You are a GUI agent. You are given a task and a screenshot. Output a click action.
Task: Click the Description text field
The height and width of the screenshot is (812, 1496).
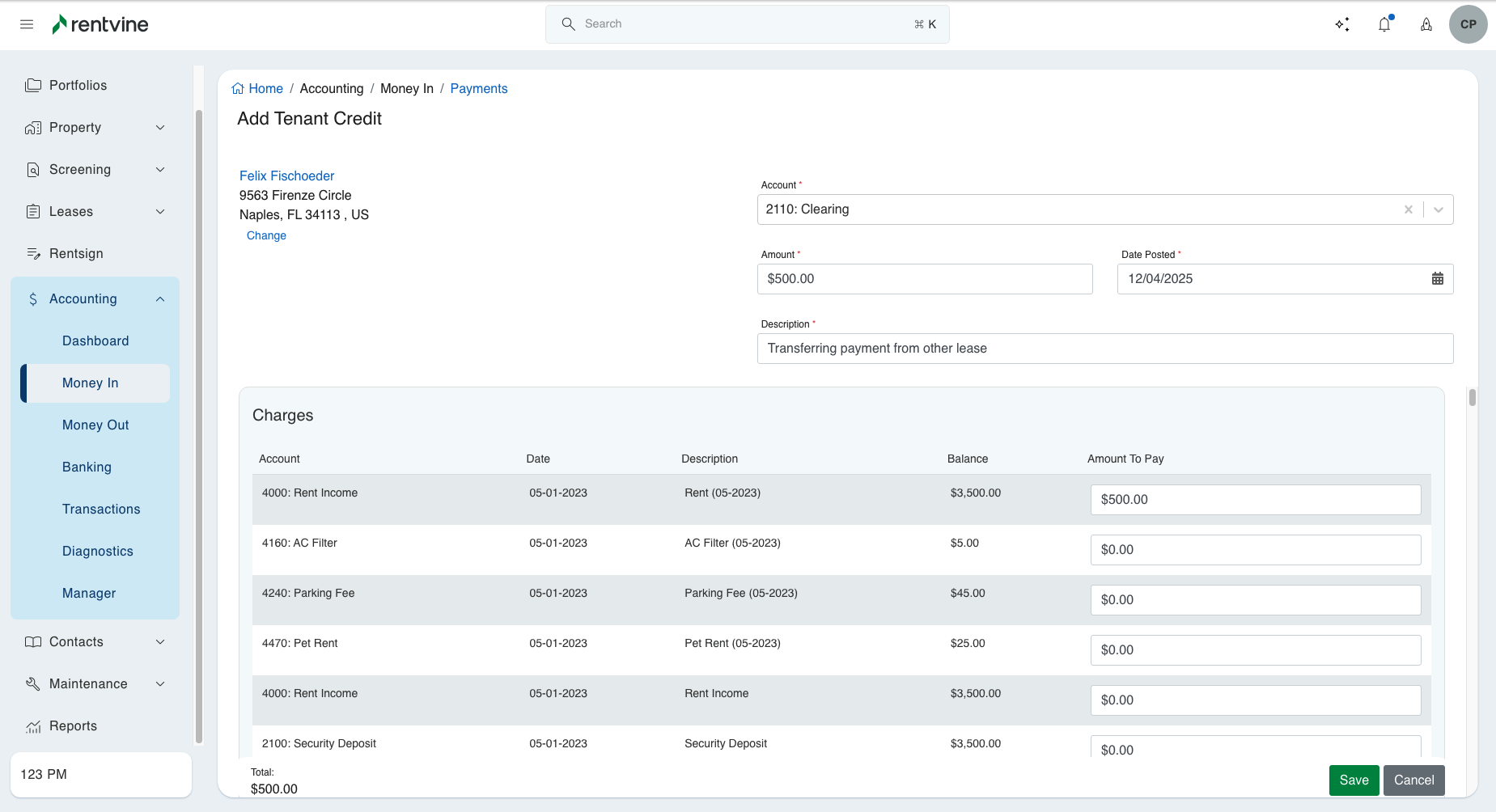1104,349
